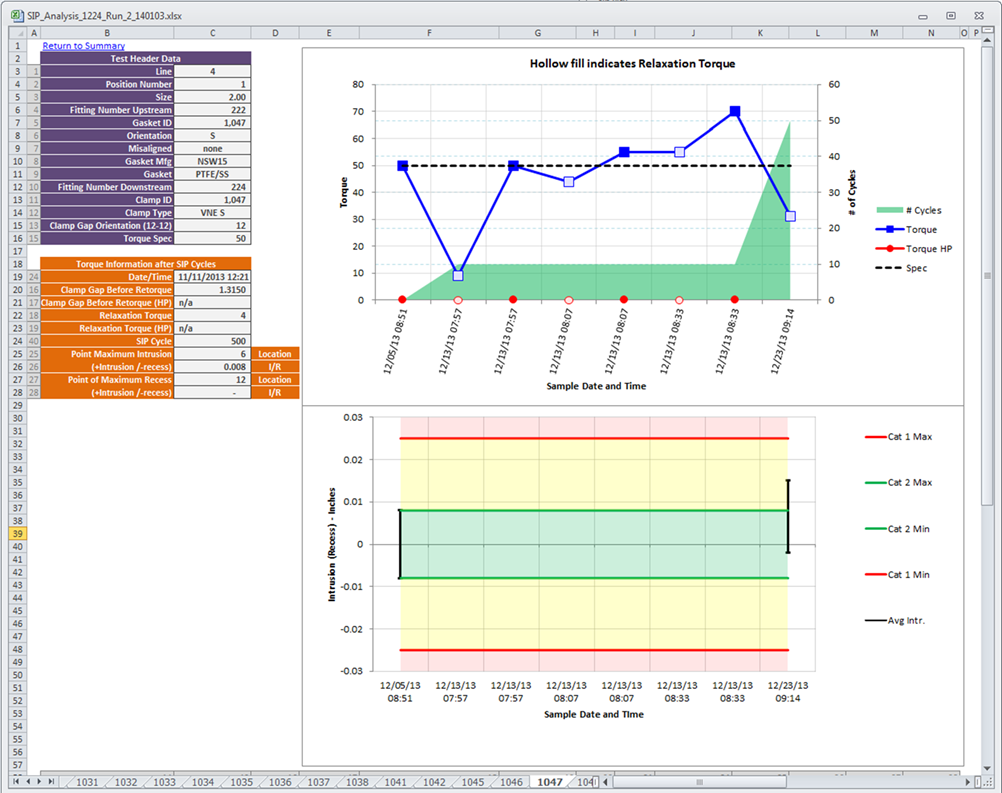Click the Torque Spec value 50 cell
The height and width of the screenshot is (793, 1002).
point(212,238)
